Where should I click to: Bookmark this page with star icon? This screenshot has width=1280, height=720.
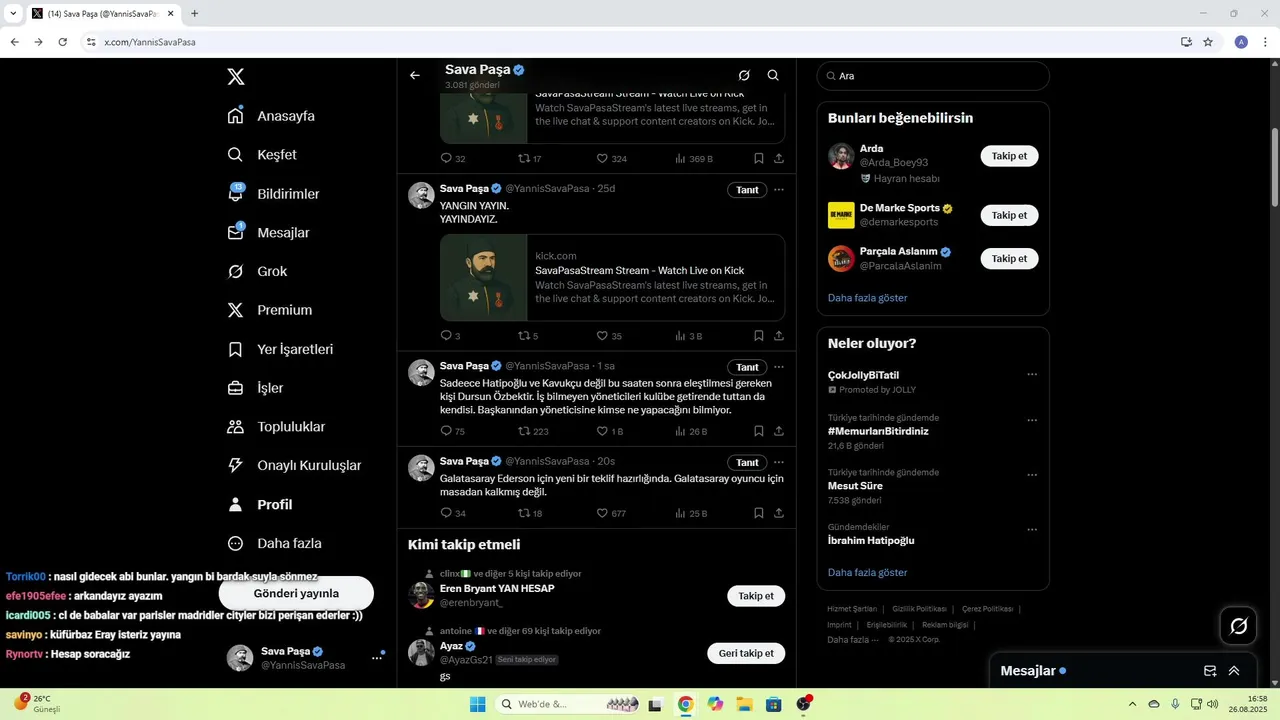(x=1208, y=42)
